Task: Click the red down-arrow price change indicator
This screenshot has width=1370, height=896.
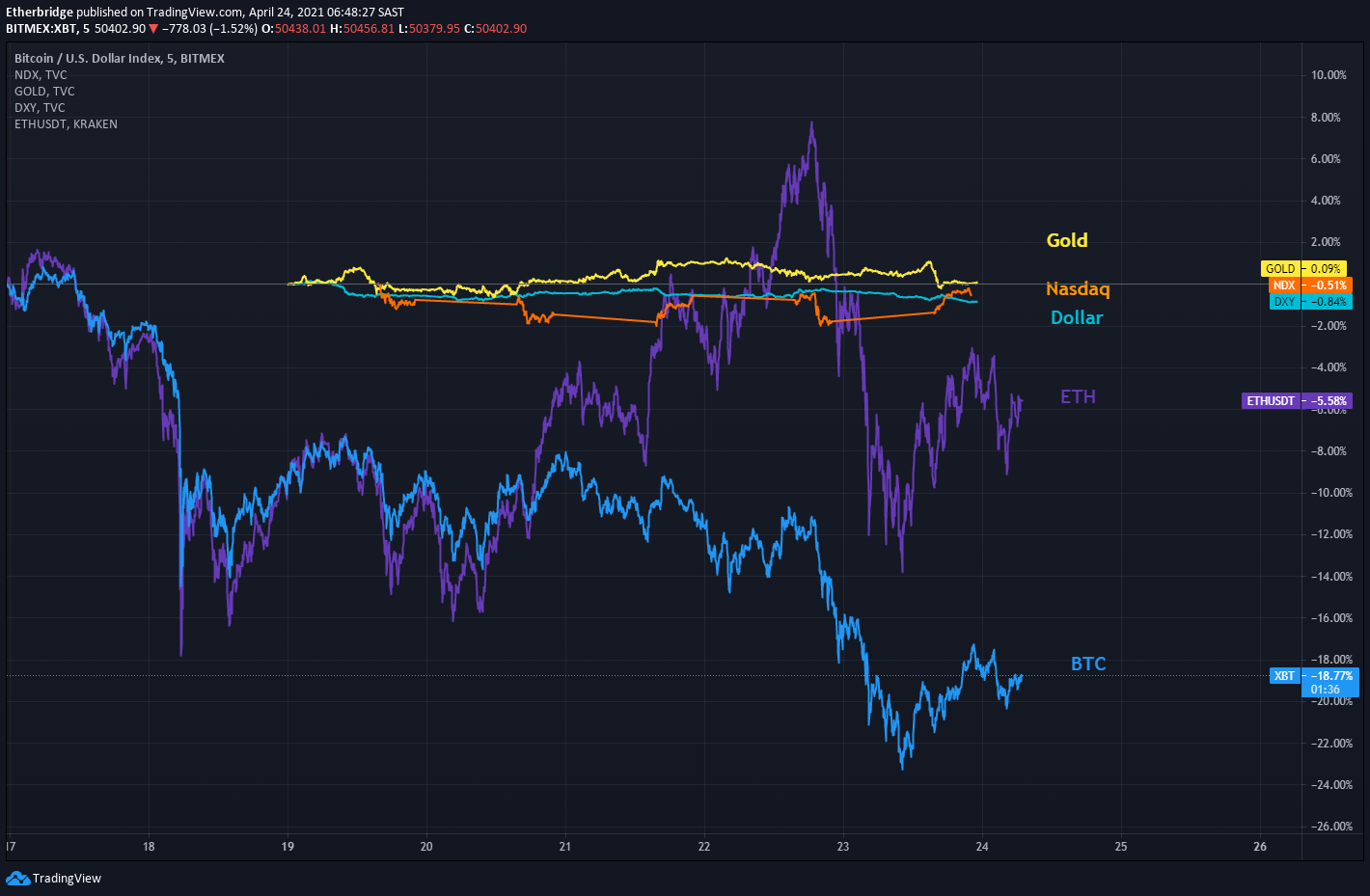Action: tap(152, 29)
